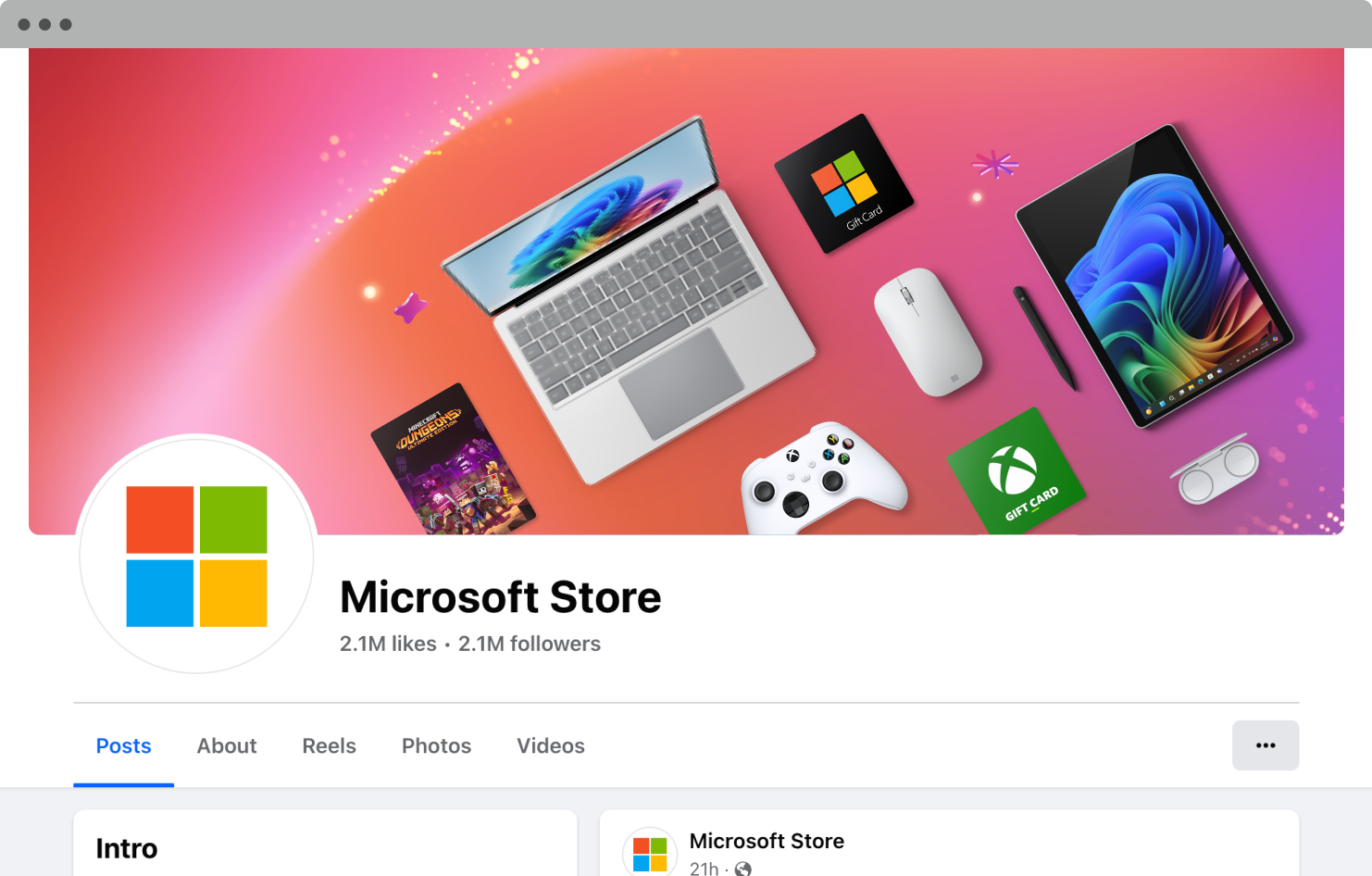Click the Xbox gift card in cover

pyautogui.click(x=1016, y=470)
